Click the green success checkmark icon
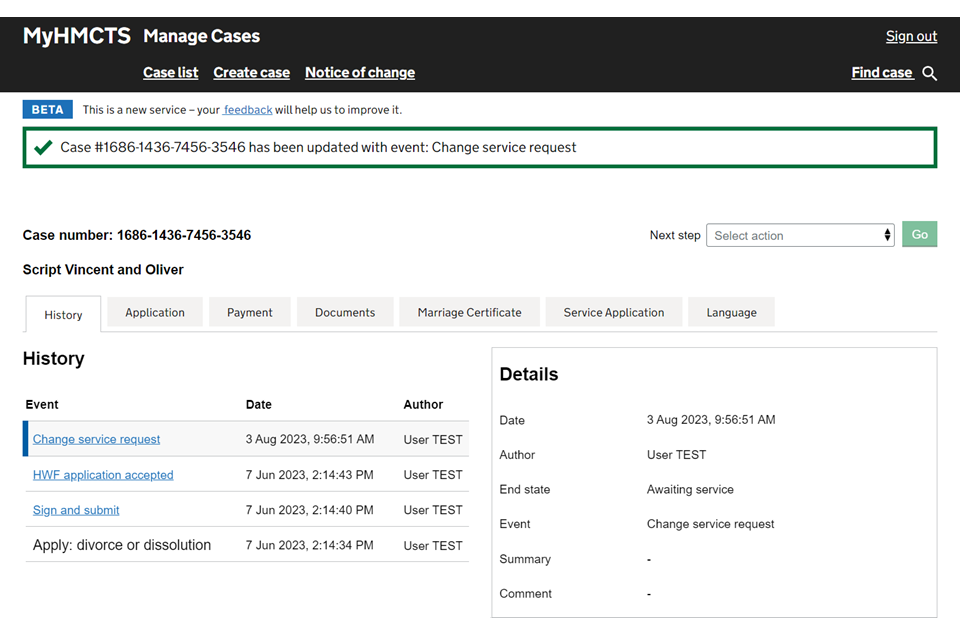Image resolution: width=960 pixels, height=640 pixels. (x=42, y=147)
